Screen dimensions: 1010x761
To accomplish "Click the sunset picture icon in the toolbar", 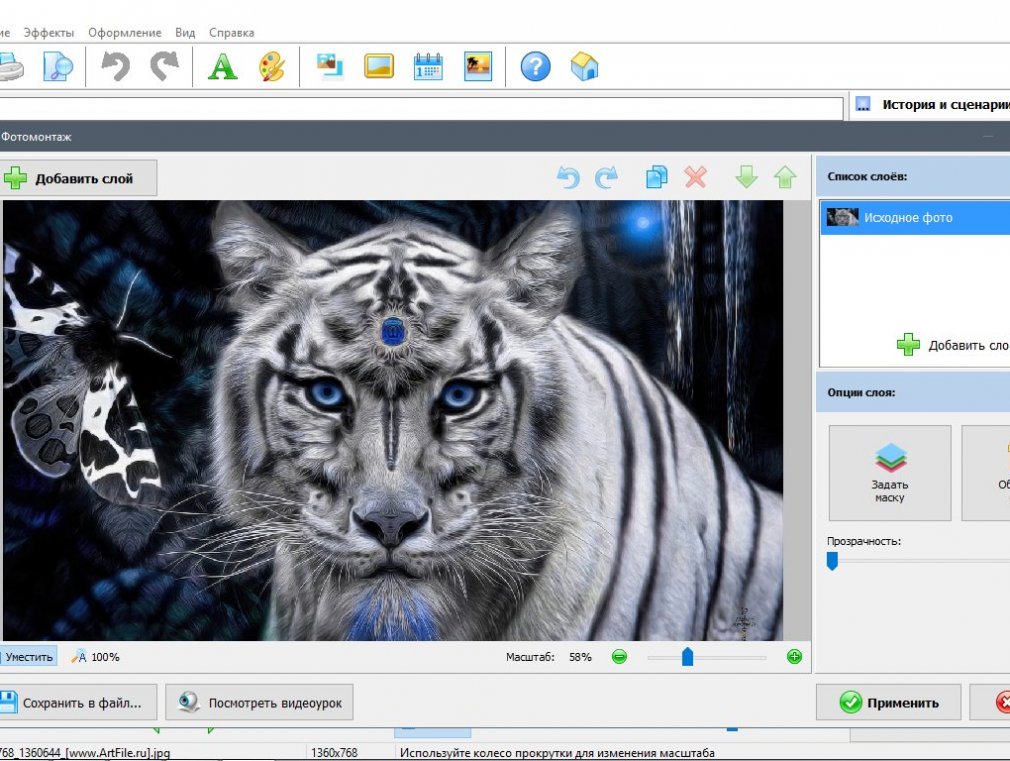I will click(478, 66).
